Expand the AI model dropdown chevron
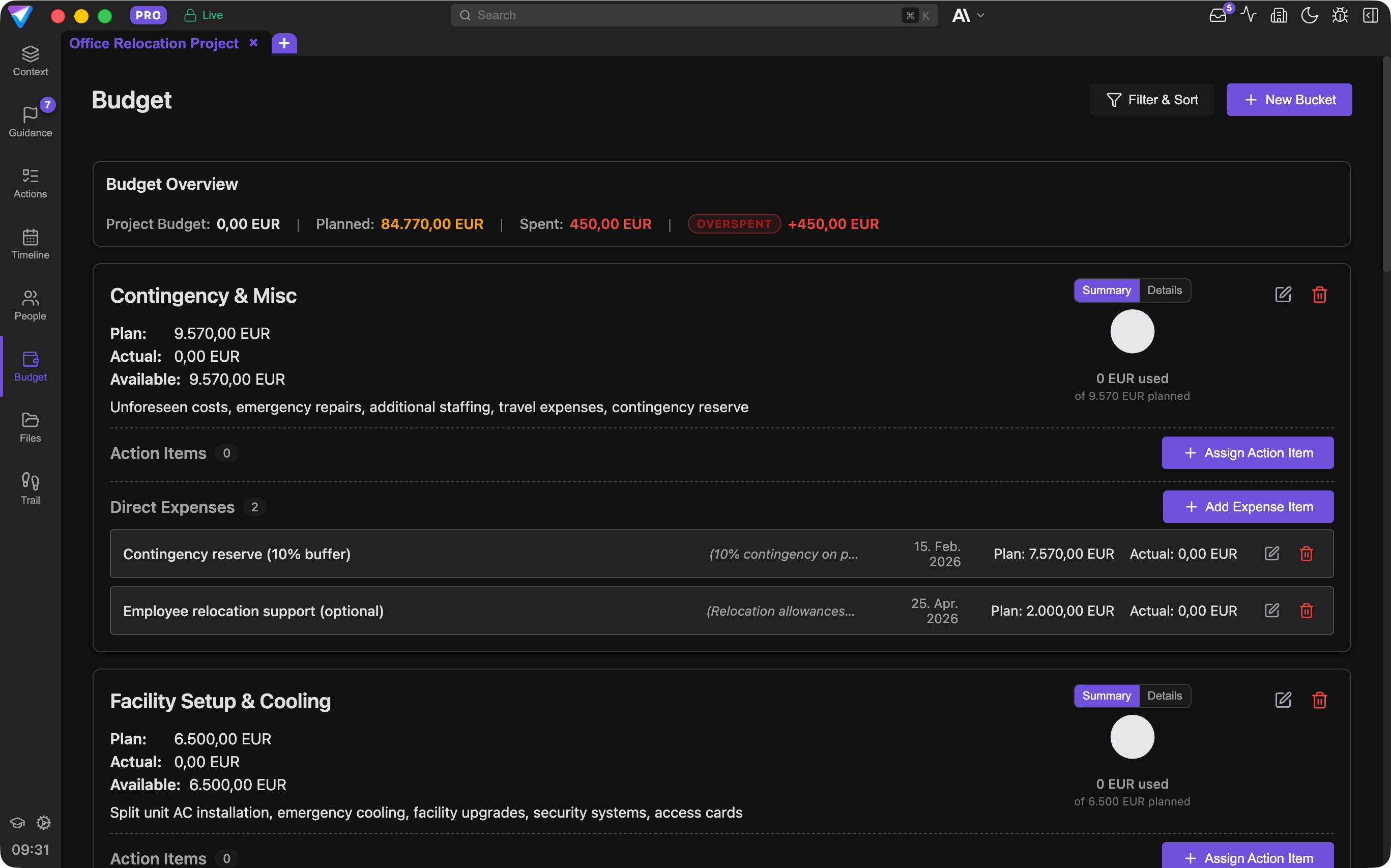This screenshot has width=1391, height=868. (x=980, y=15)
